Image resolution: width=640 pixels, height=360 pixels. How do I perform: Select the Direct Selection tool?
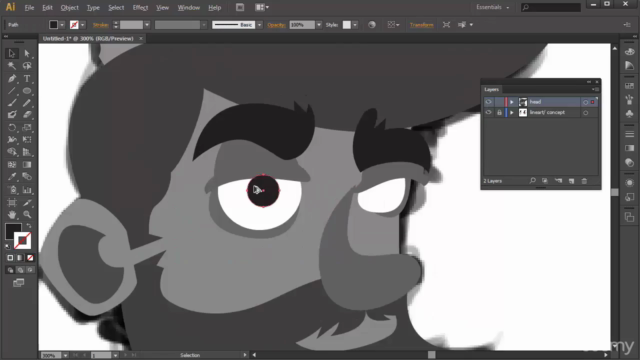27,53
